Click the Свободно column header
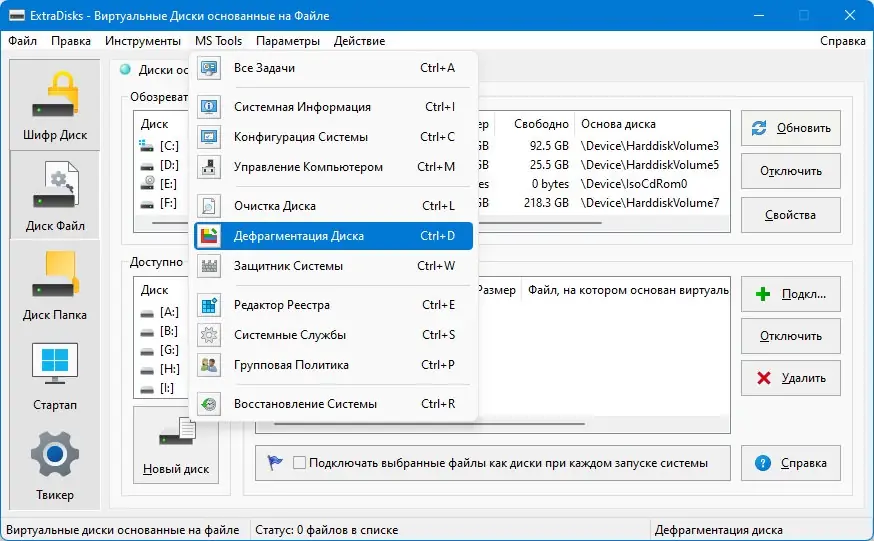The image size is (874, 541). point(541,124)
